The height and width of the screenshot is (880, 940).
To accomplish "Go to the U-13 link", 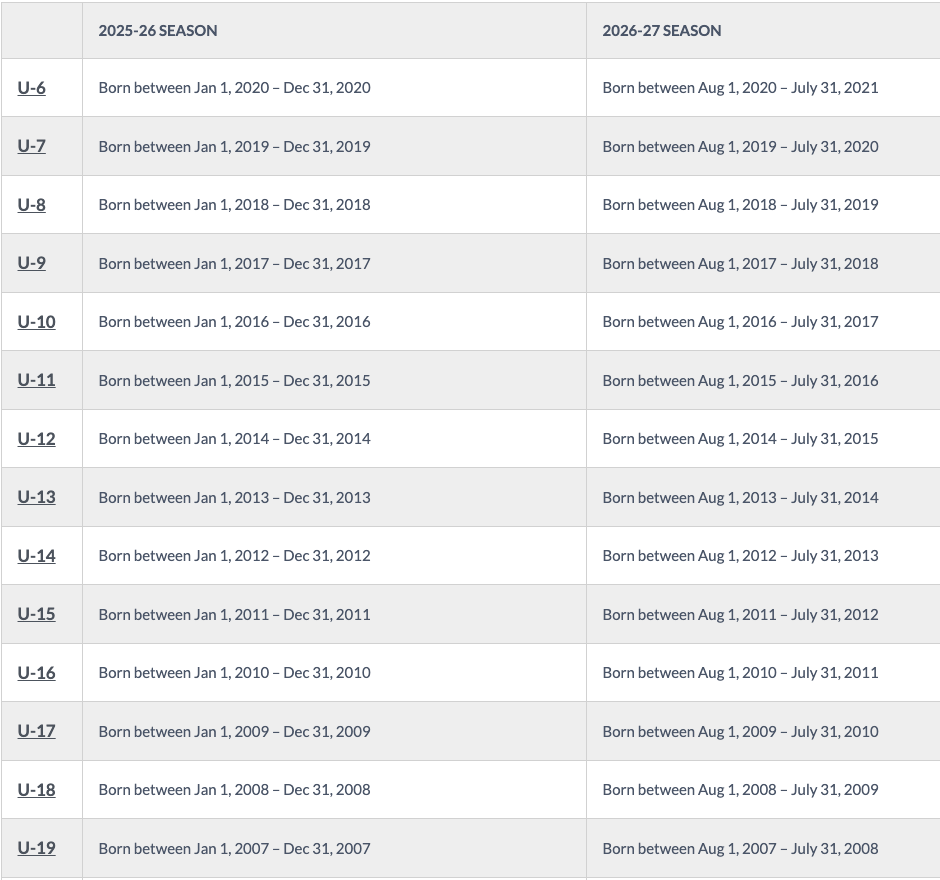I will click(36, 497).
